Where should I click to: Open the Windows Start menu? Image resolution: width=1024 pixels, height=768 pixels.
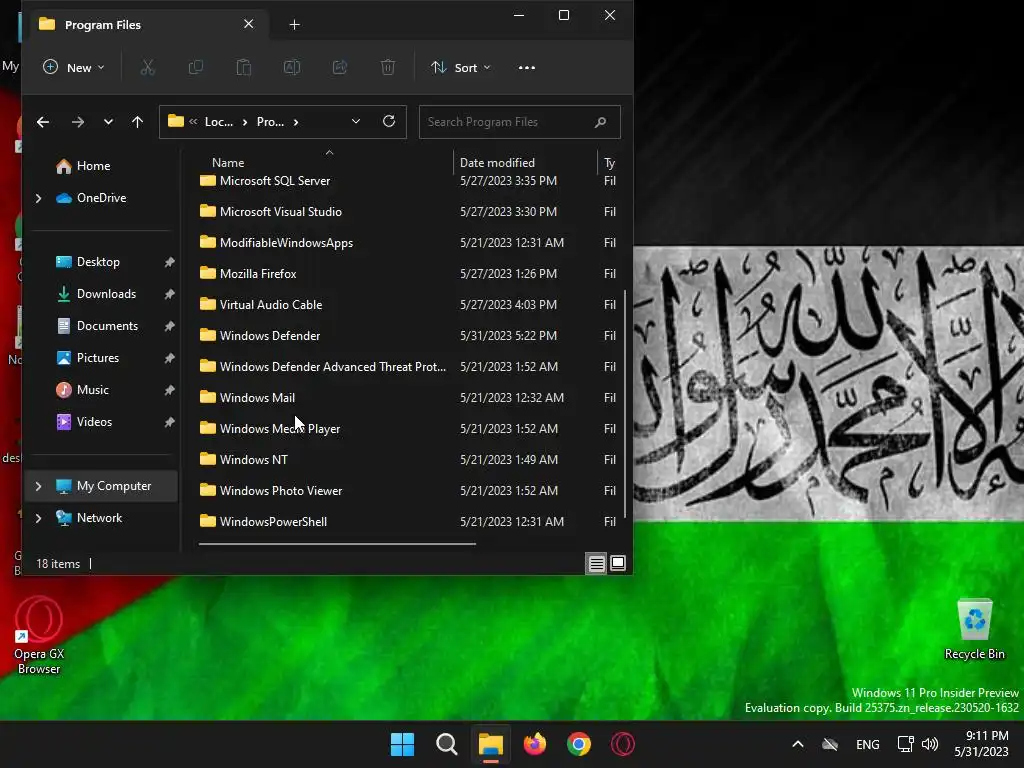click(402, 744)
